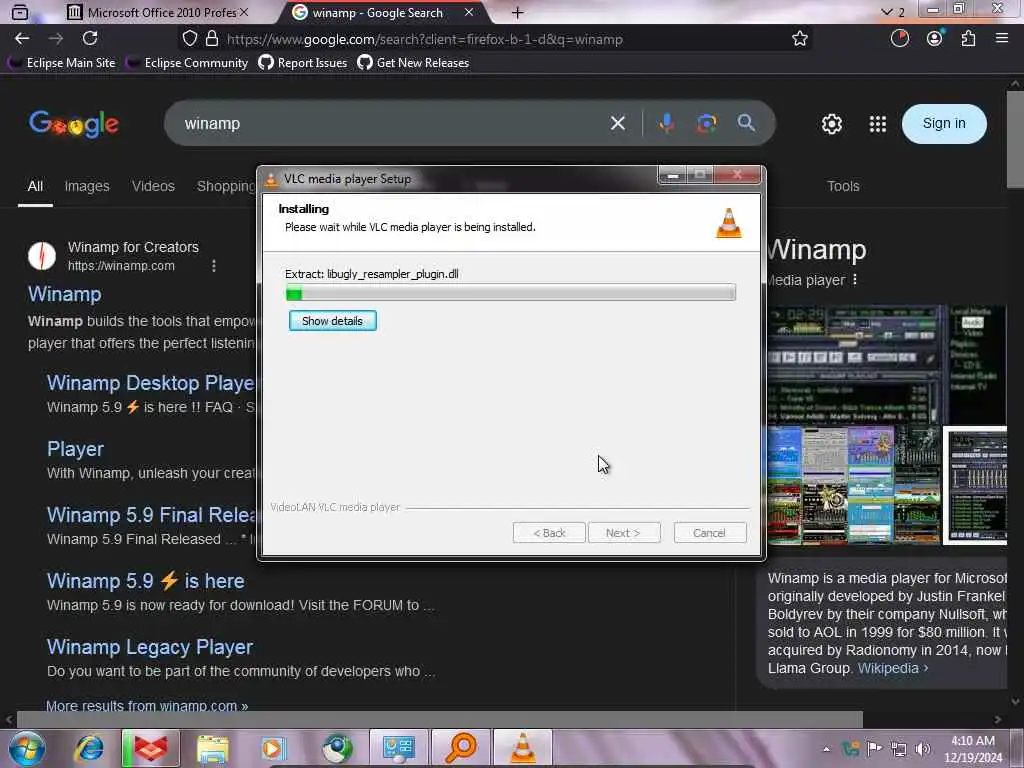Screen dimensions: 1024x768
Task: Show hidden system tray icons
Action: [826, 749]
